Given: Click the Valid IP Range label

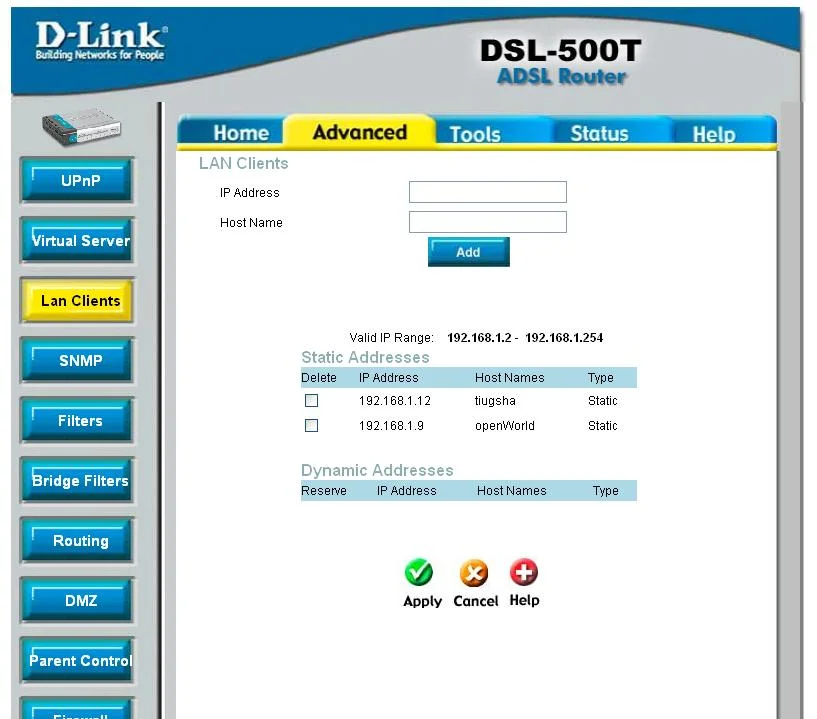Looking at the screenshot, I should [391, 338].
